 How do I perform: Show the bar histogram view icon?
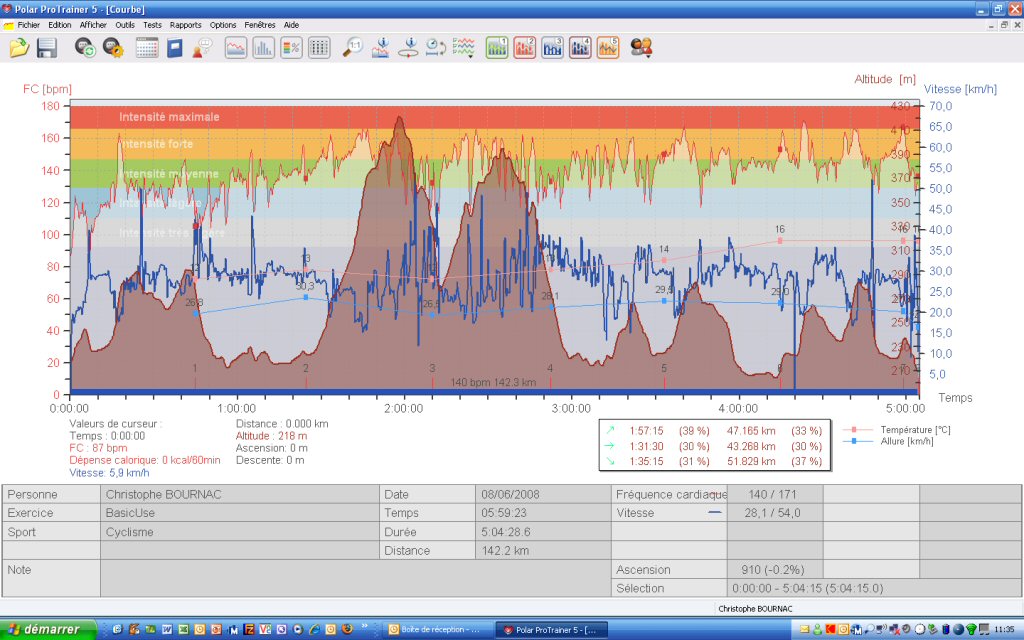click(263, 48)
